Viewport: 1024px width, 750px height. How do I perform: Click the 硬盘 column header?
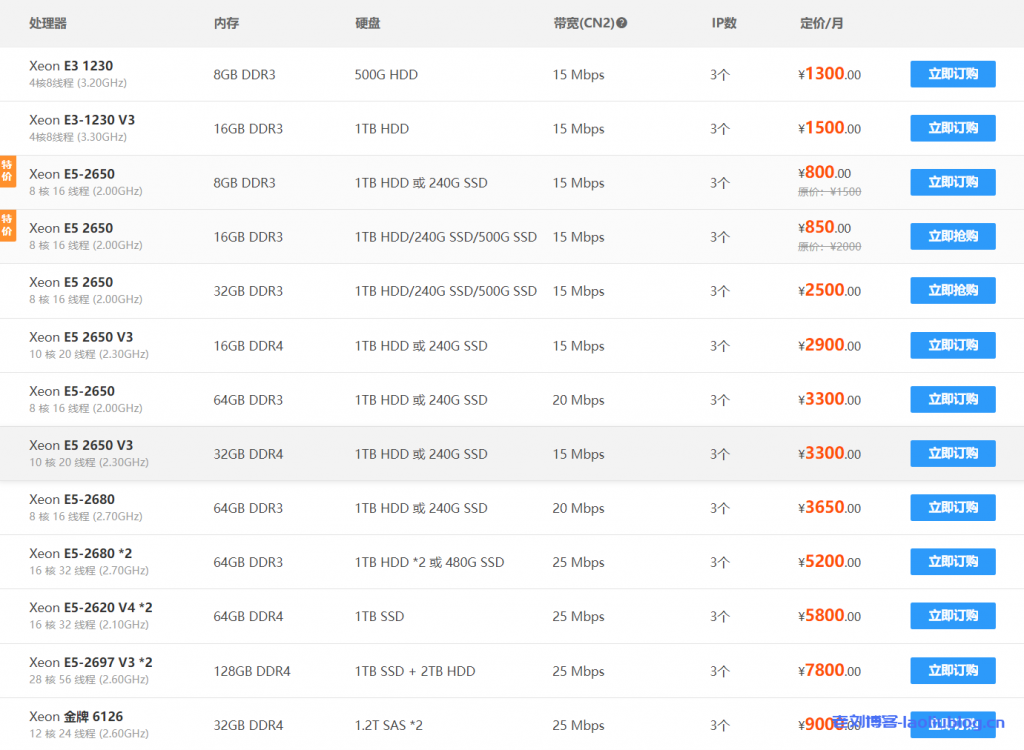367,23
